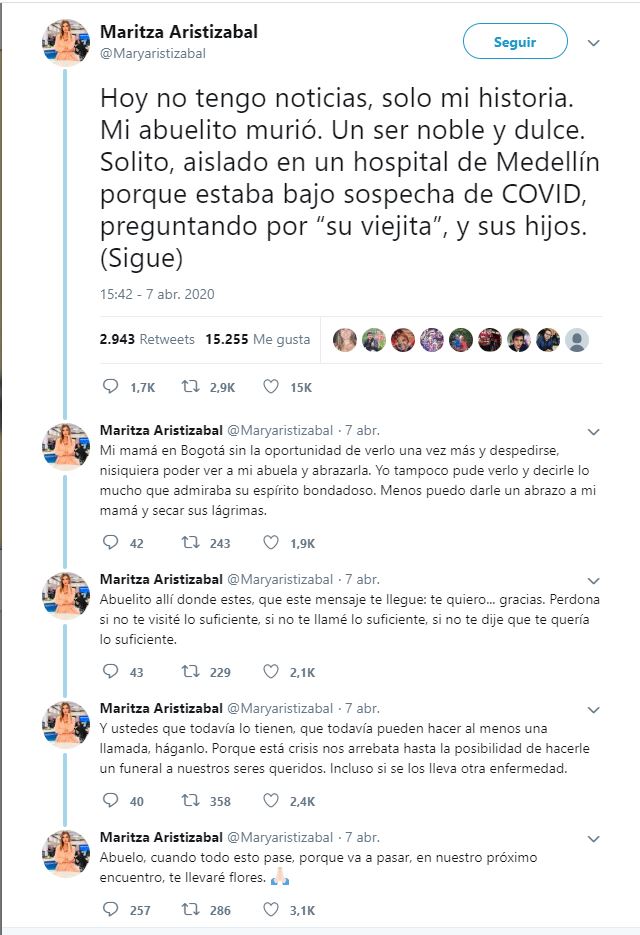Open options chevron on the 'Abuelo, cuando' tweet

(593, 838)
